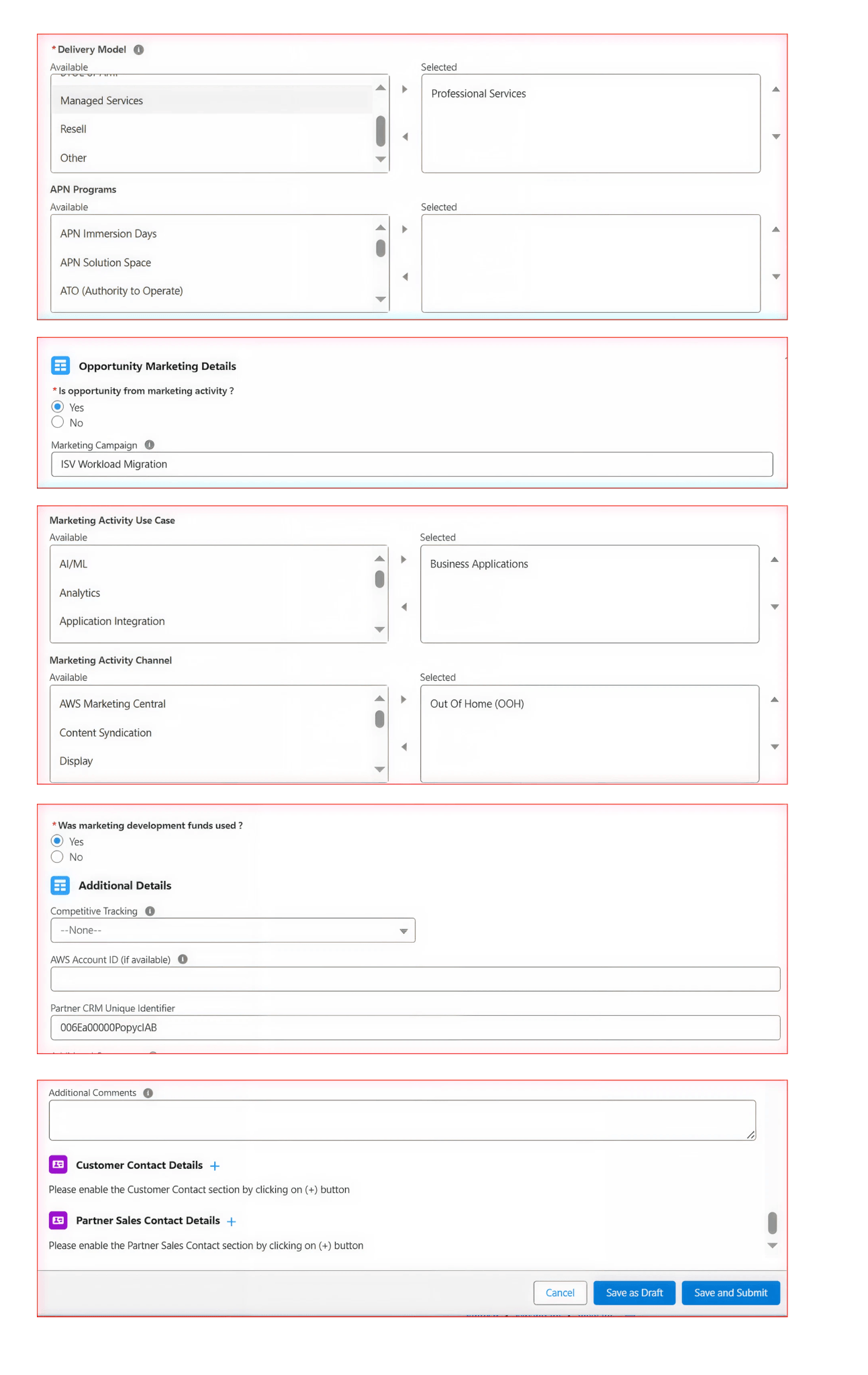Select Yes for marketing development funds used
868x1375 pixels.
tap(58, 841)
